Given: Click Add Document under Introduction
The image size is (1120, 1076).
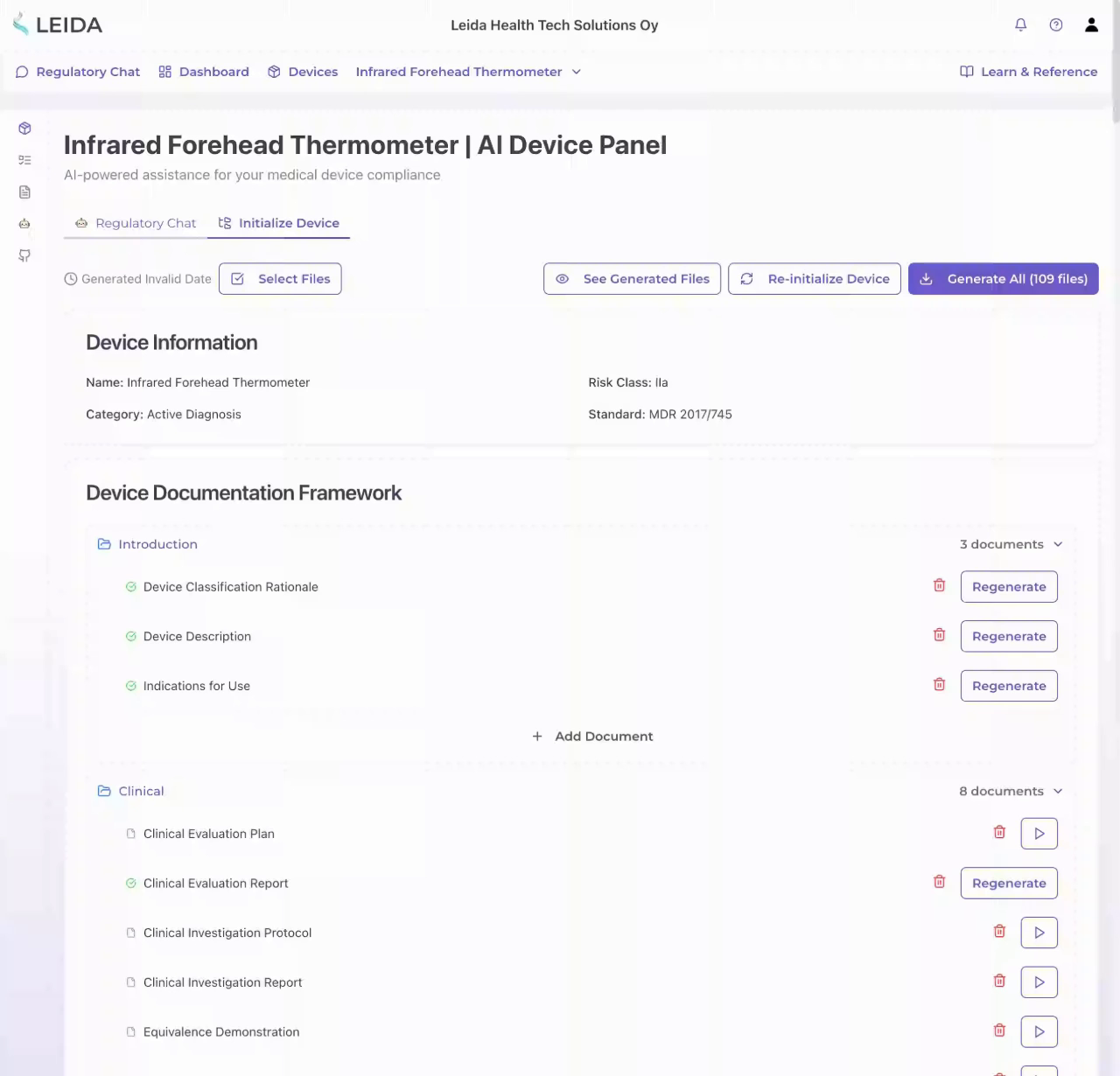Looking at the screenshot, I should [x=592, y=737].
